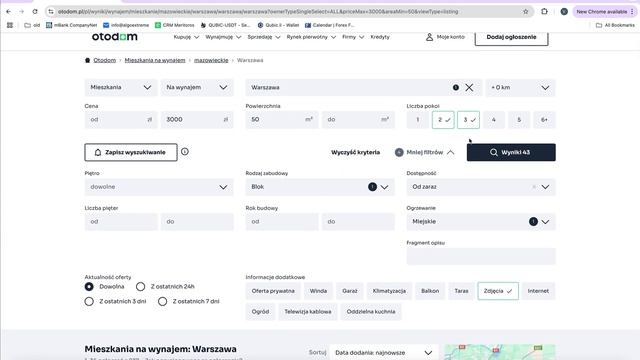Screen dimensions: 640x360
Task: Open mazowieckie breadcrumb link
Action: click(211, 60)
